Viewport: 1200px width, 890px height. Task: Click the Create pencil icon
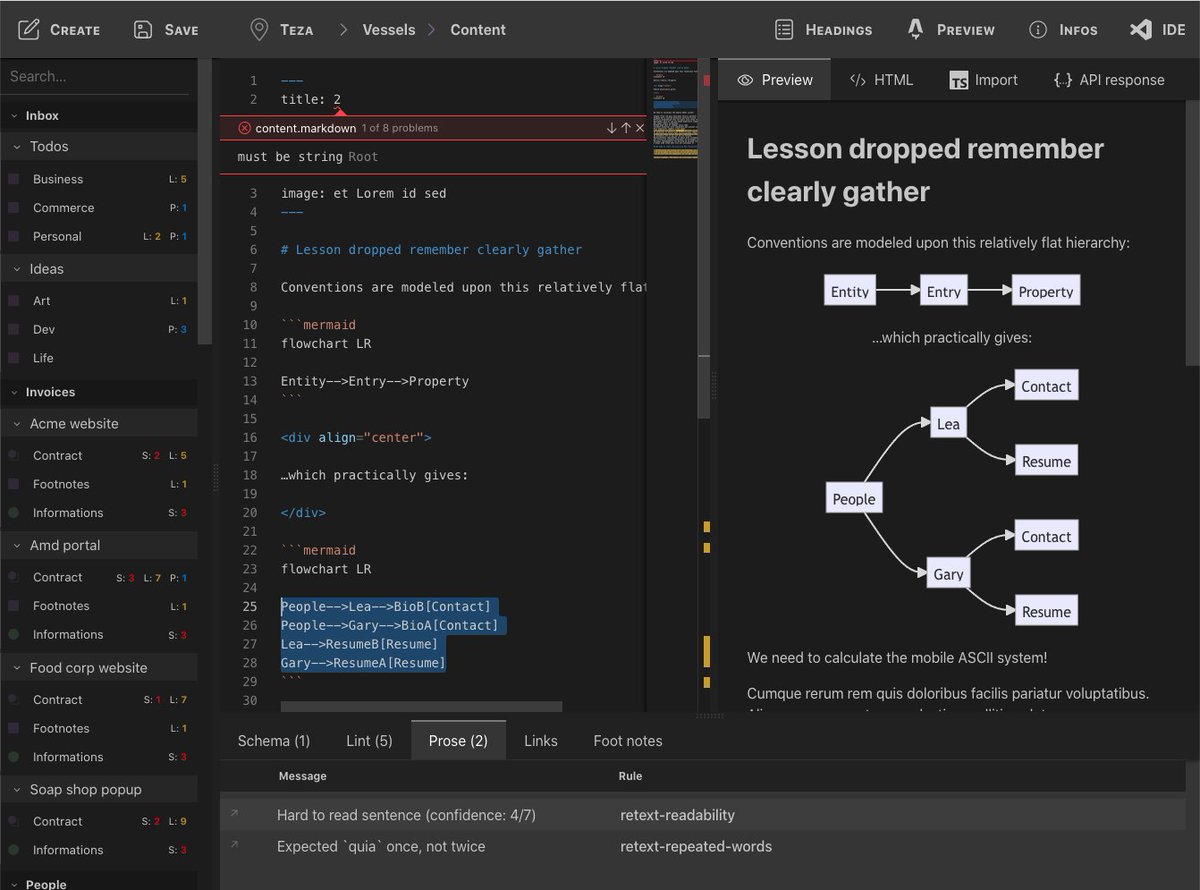(x=30, y=30)
